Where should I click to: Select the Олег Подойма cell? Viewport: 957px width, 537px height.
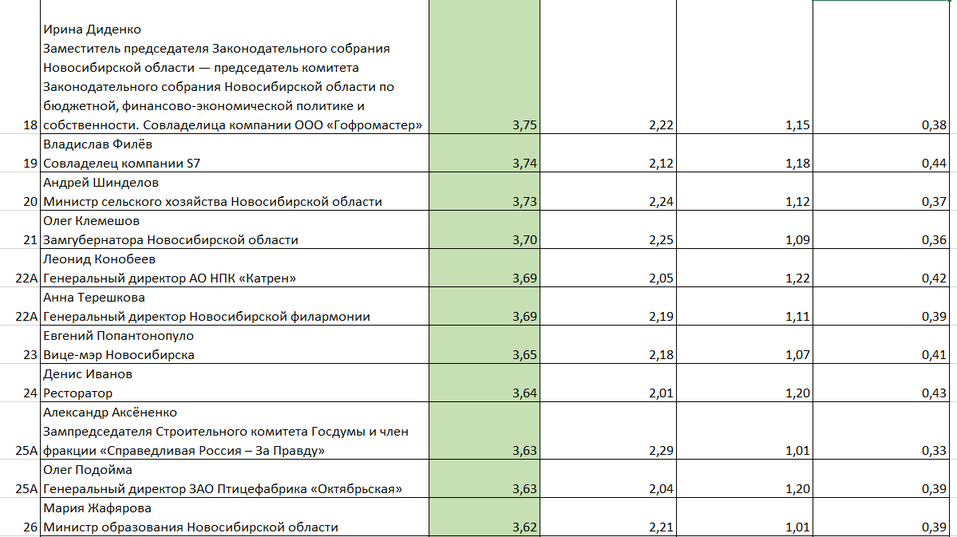coord(234,479)
